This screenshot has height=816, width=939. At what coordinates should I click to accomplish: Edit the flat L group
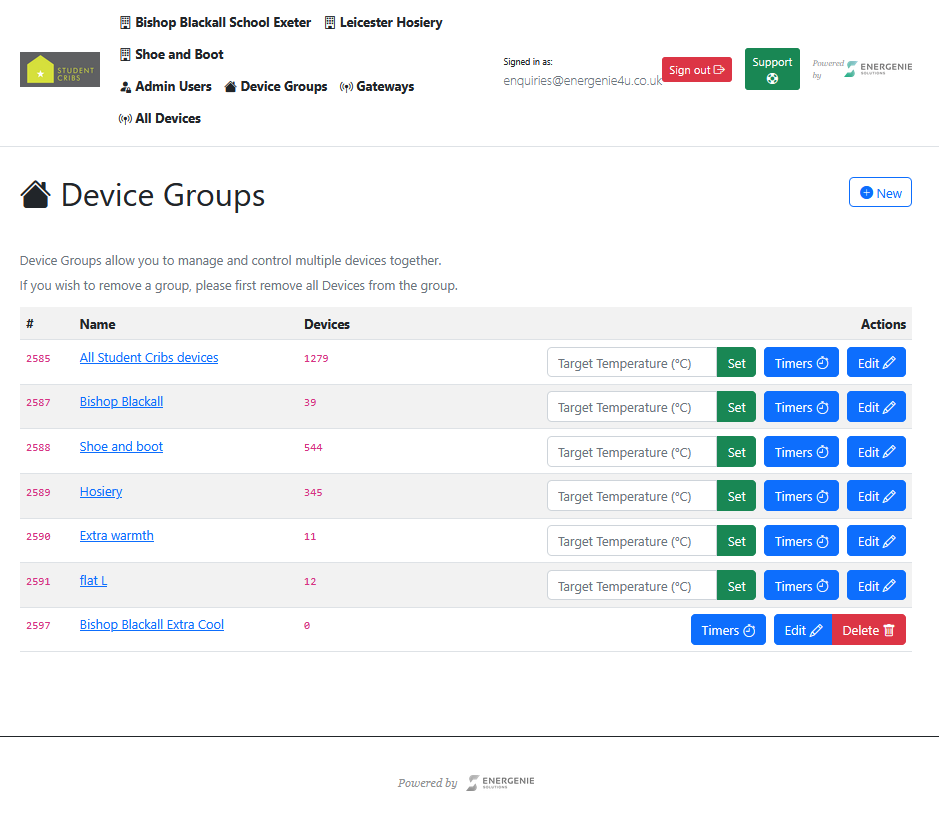876,586
